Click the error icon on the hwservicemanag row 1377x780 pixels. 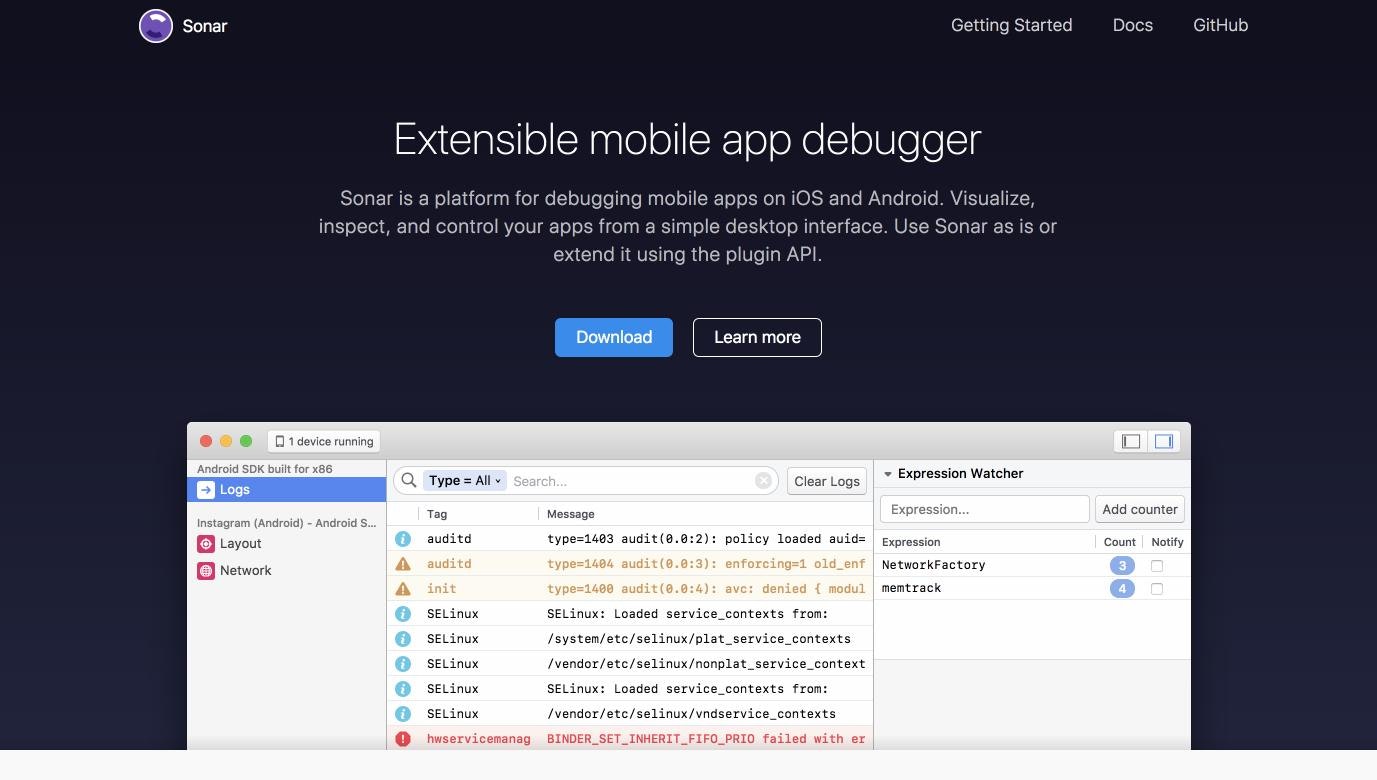403,738
